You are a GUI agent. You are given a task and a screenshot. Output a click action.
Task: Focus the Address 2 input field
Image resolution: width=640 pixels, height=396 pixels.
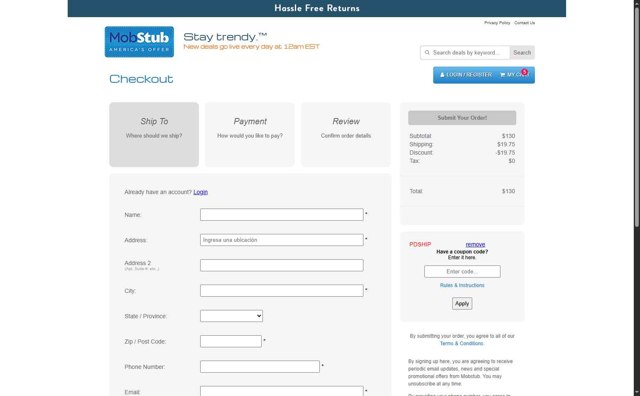[282, 265]
